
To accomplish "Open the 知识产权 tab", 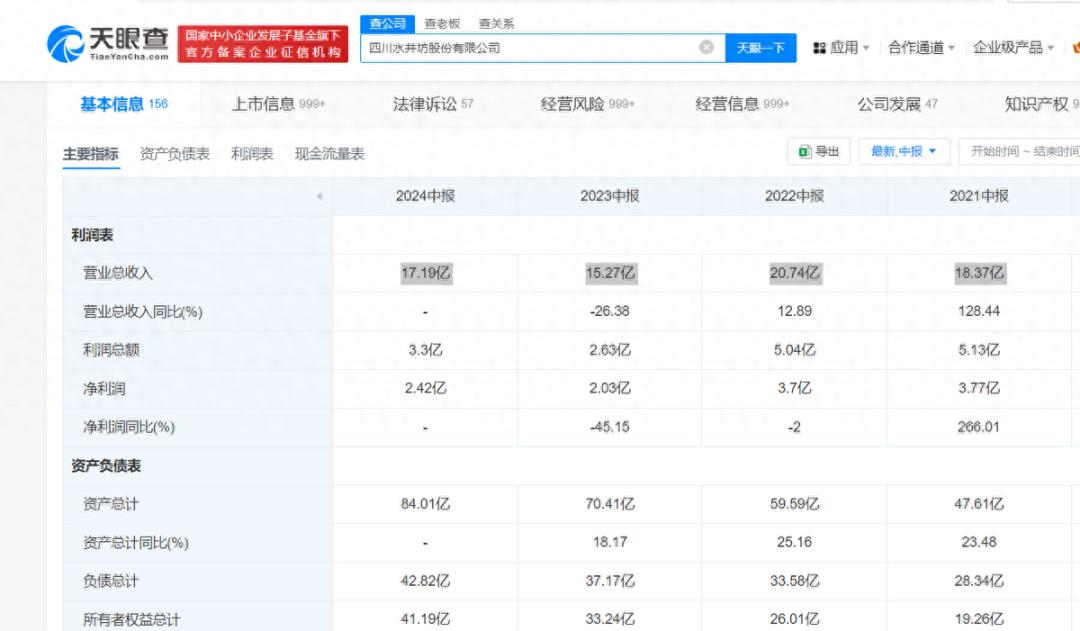I will (1041, 104).
